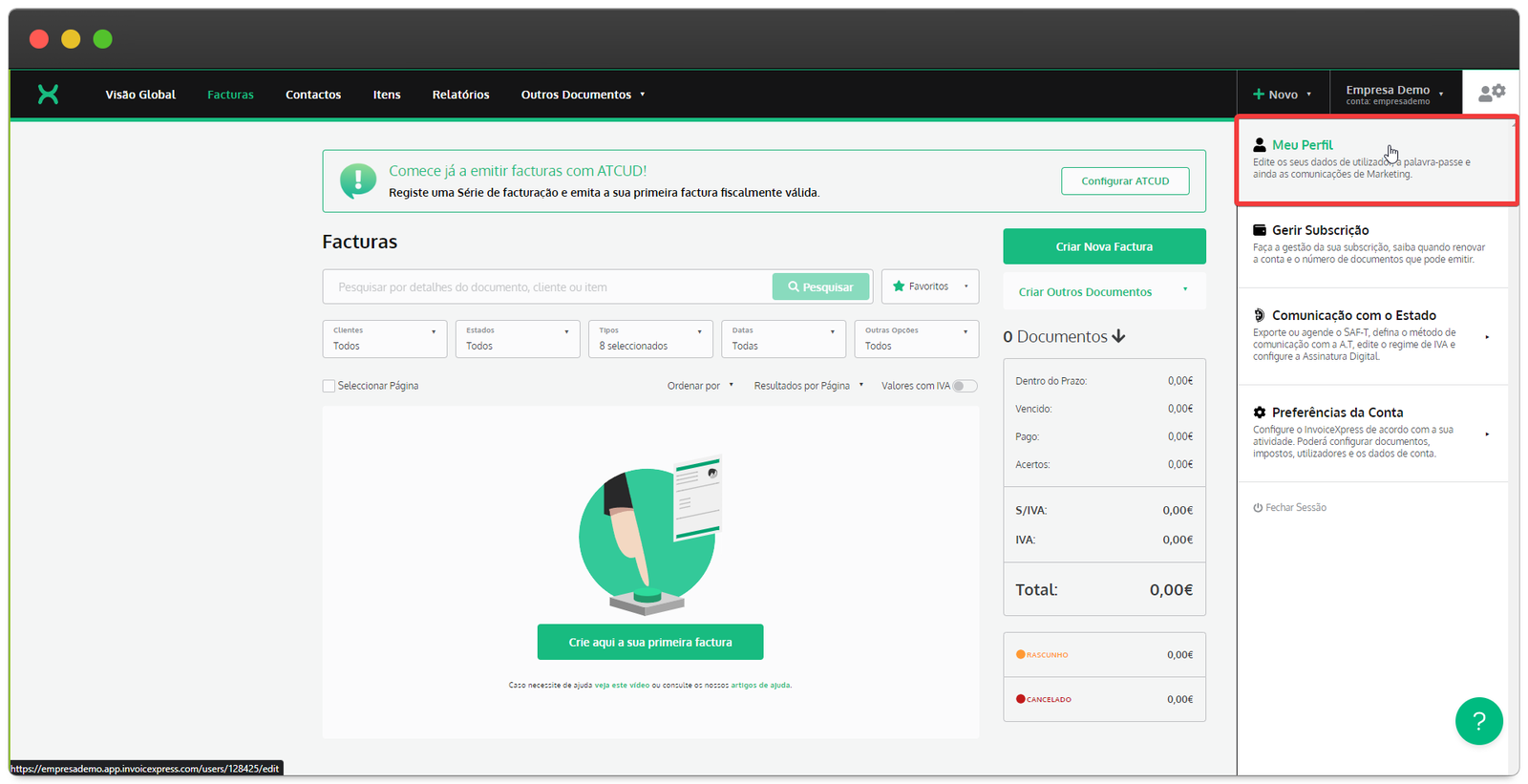Image resolution: width=1528 pixels, height=784 pixels.
Task: Open the user settings gear icon
Action: 1491,93
